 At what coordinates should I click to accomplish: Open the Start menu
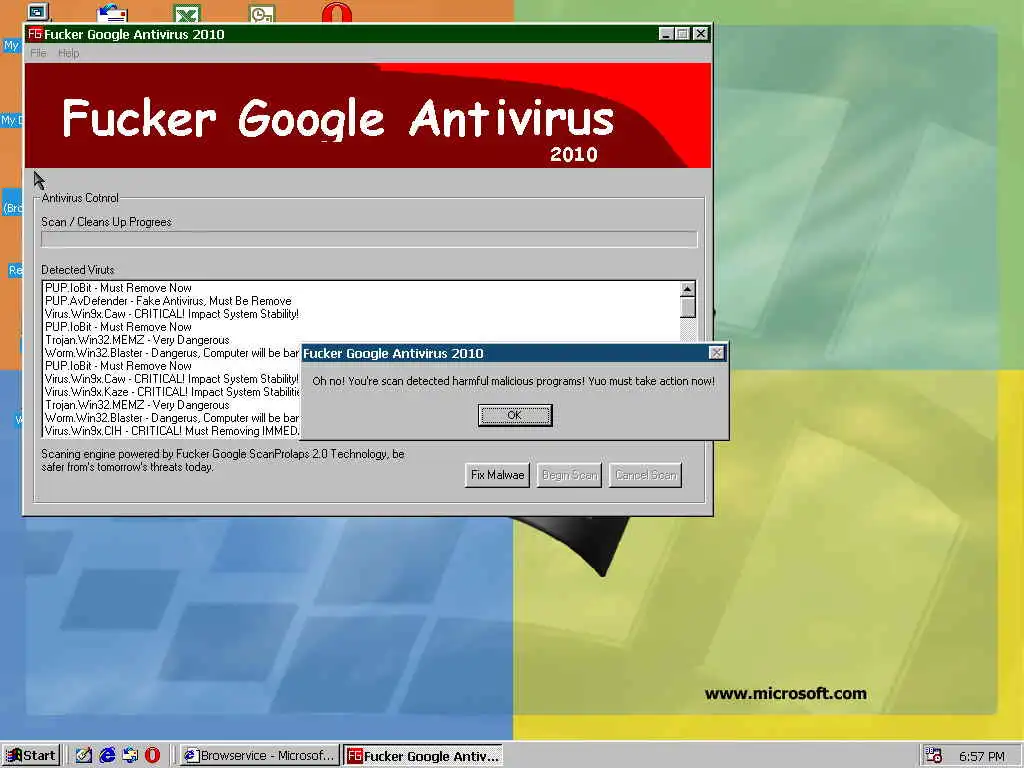pyautogui.click(x=31, y=756)
